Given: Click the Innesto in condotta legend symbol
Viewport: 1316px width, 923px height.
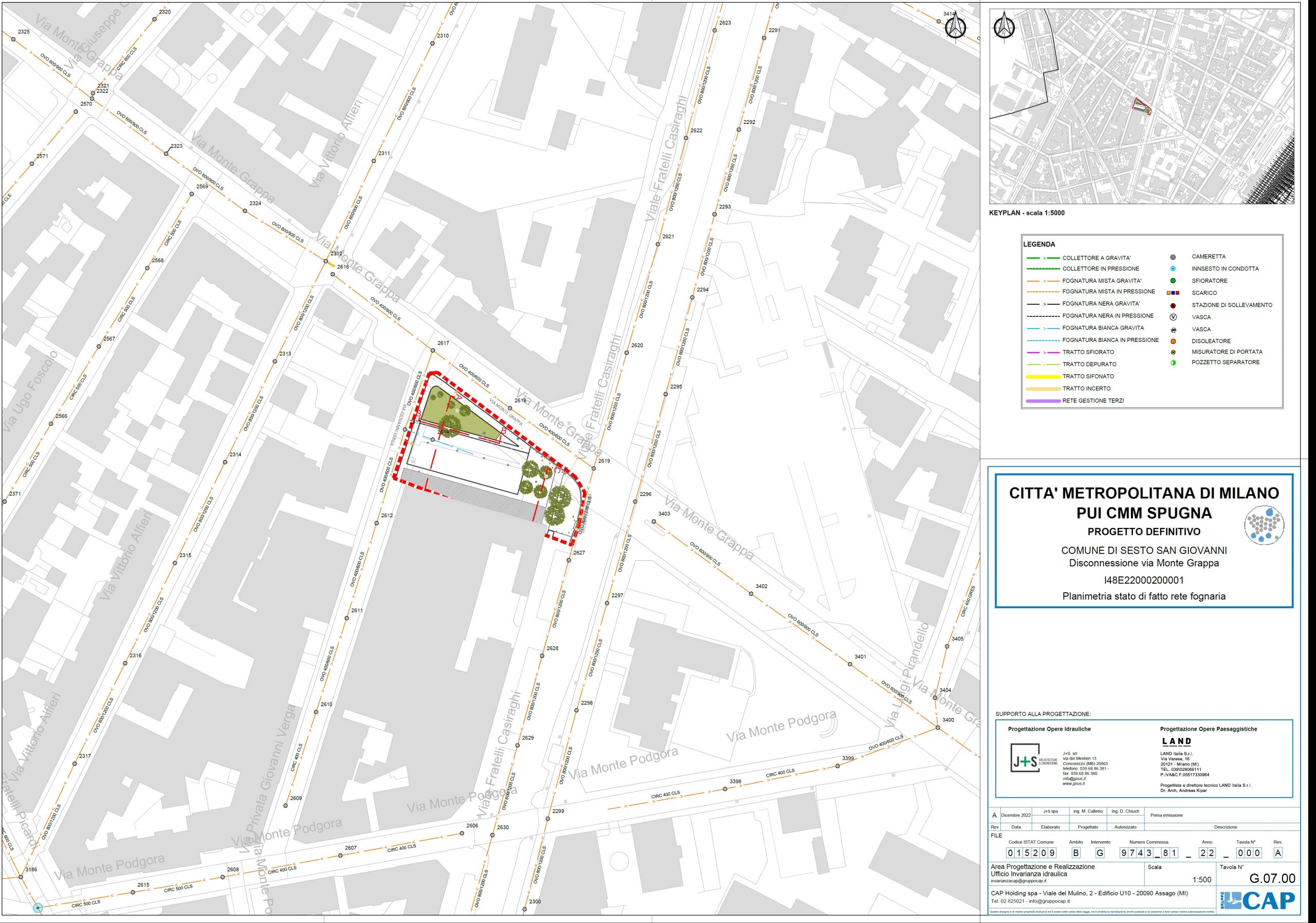Looking at the screenshot, I should point(1173,268).
